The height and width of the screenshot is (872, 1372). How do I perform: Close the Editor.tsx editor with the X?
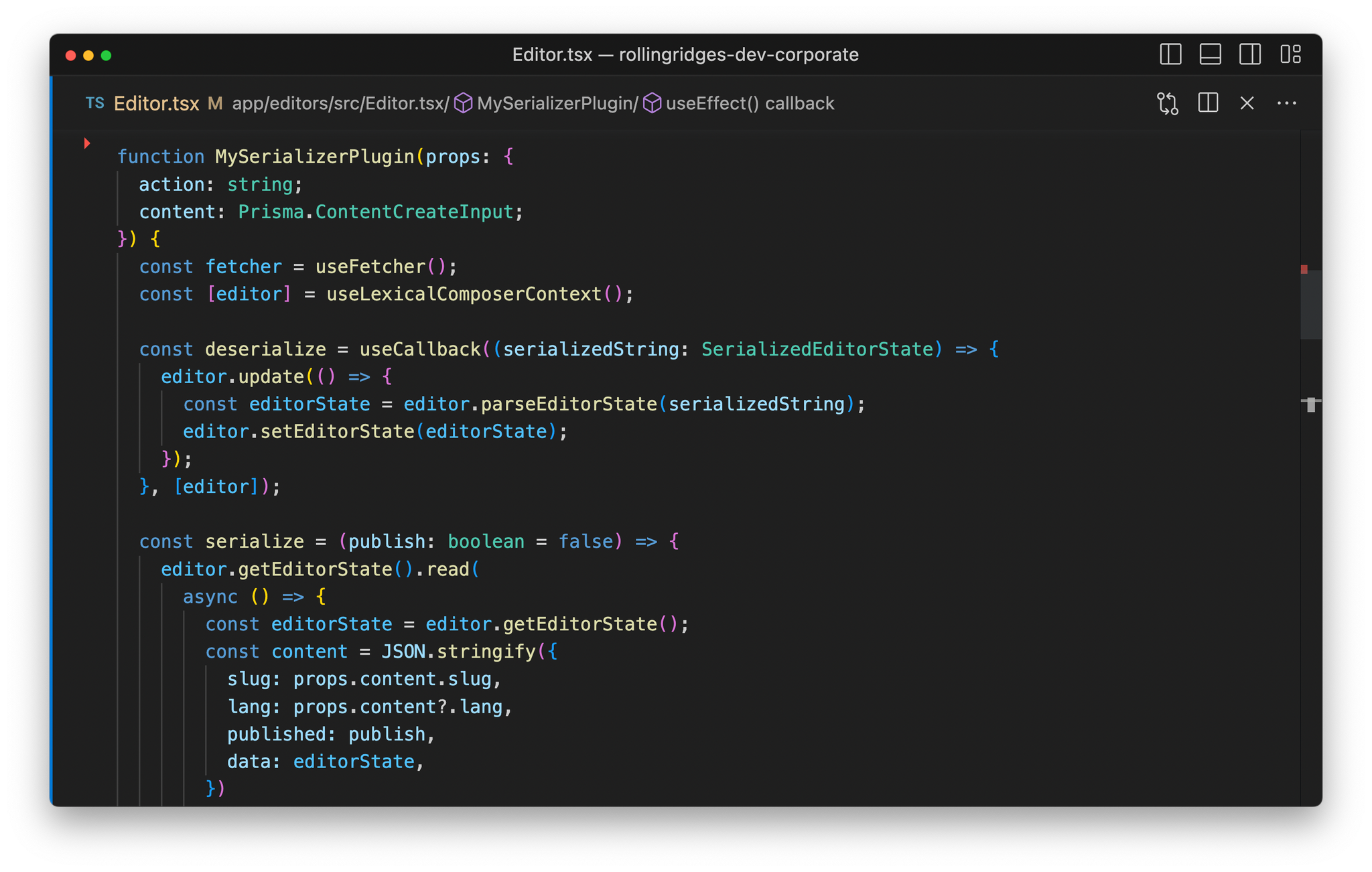(x=1247, y=103)
